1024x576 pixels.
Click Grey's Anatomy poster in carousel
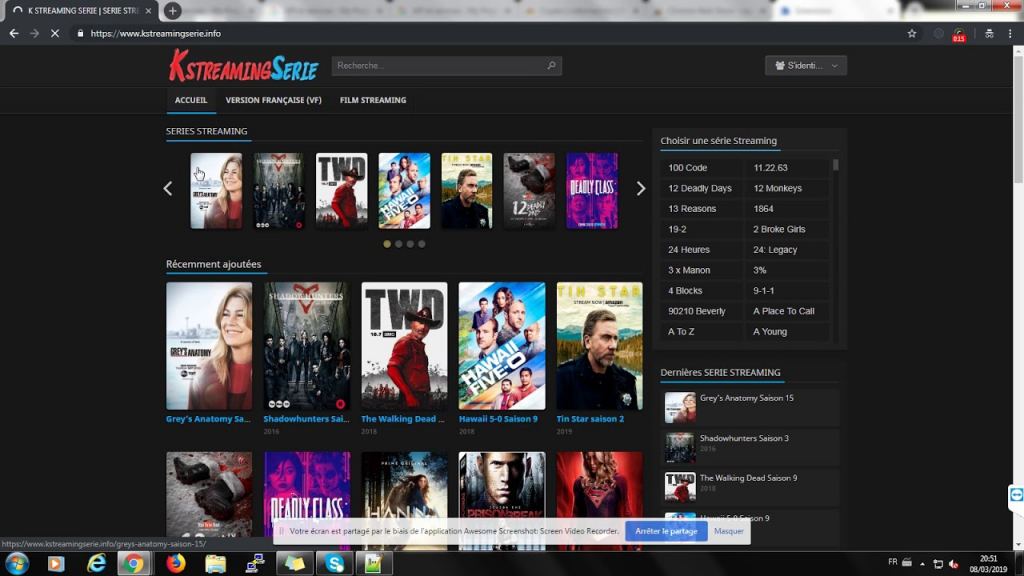(x=216, y=191)
